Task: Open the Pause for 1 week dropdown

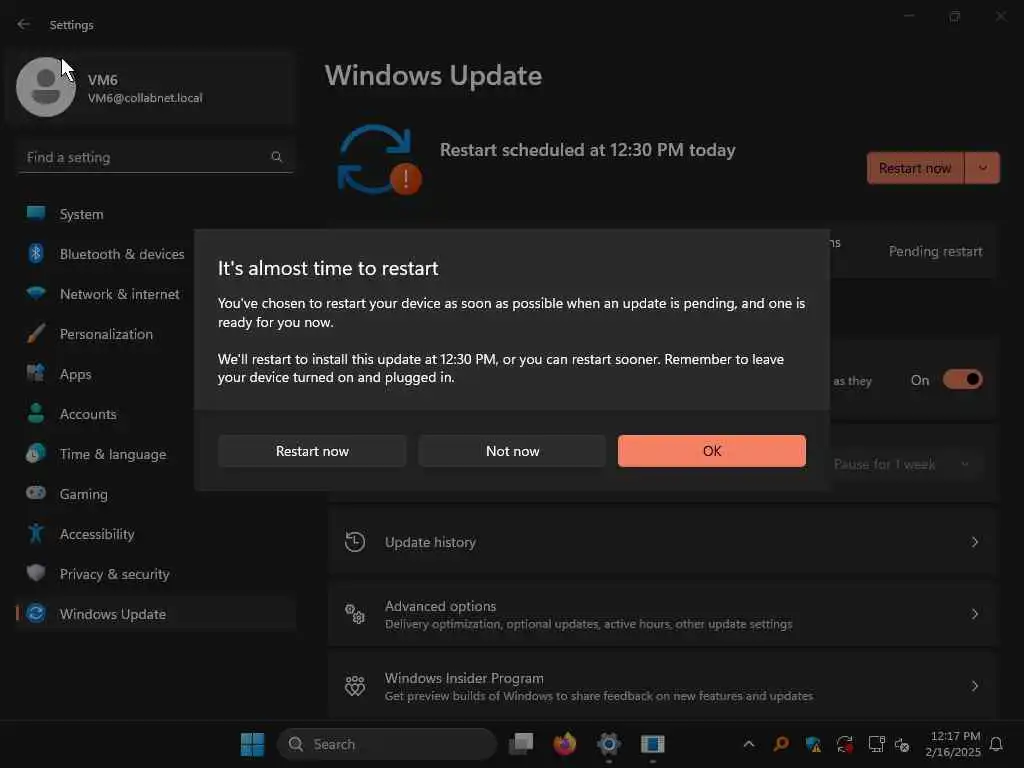Action: [902, 464]
